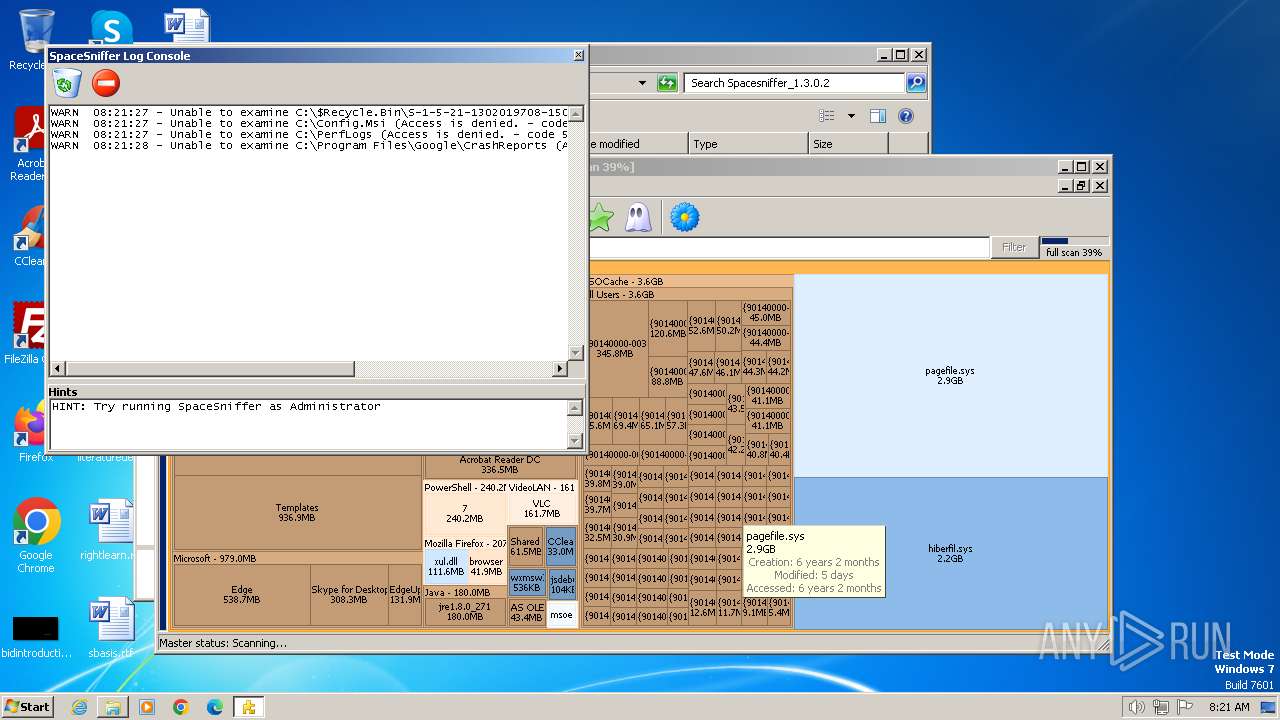Image resolution: width=1280 pixels, height=720 pixels.
Task: Open the sbasis.rtf desktop file
Action: (111, 628)
